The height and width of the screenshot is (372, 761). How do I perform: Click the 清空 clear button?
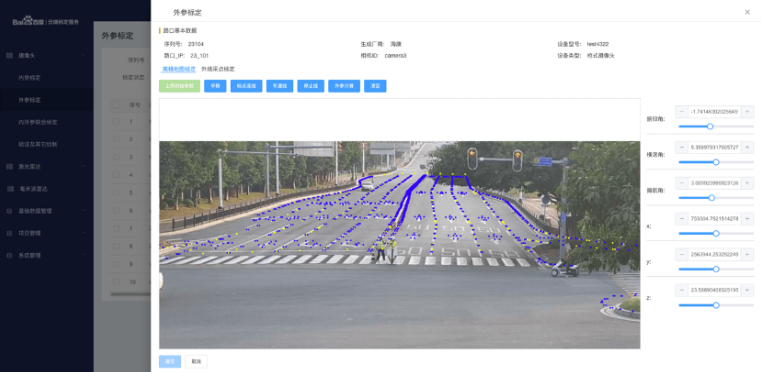click(x=375, y=86)
